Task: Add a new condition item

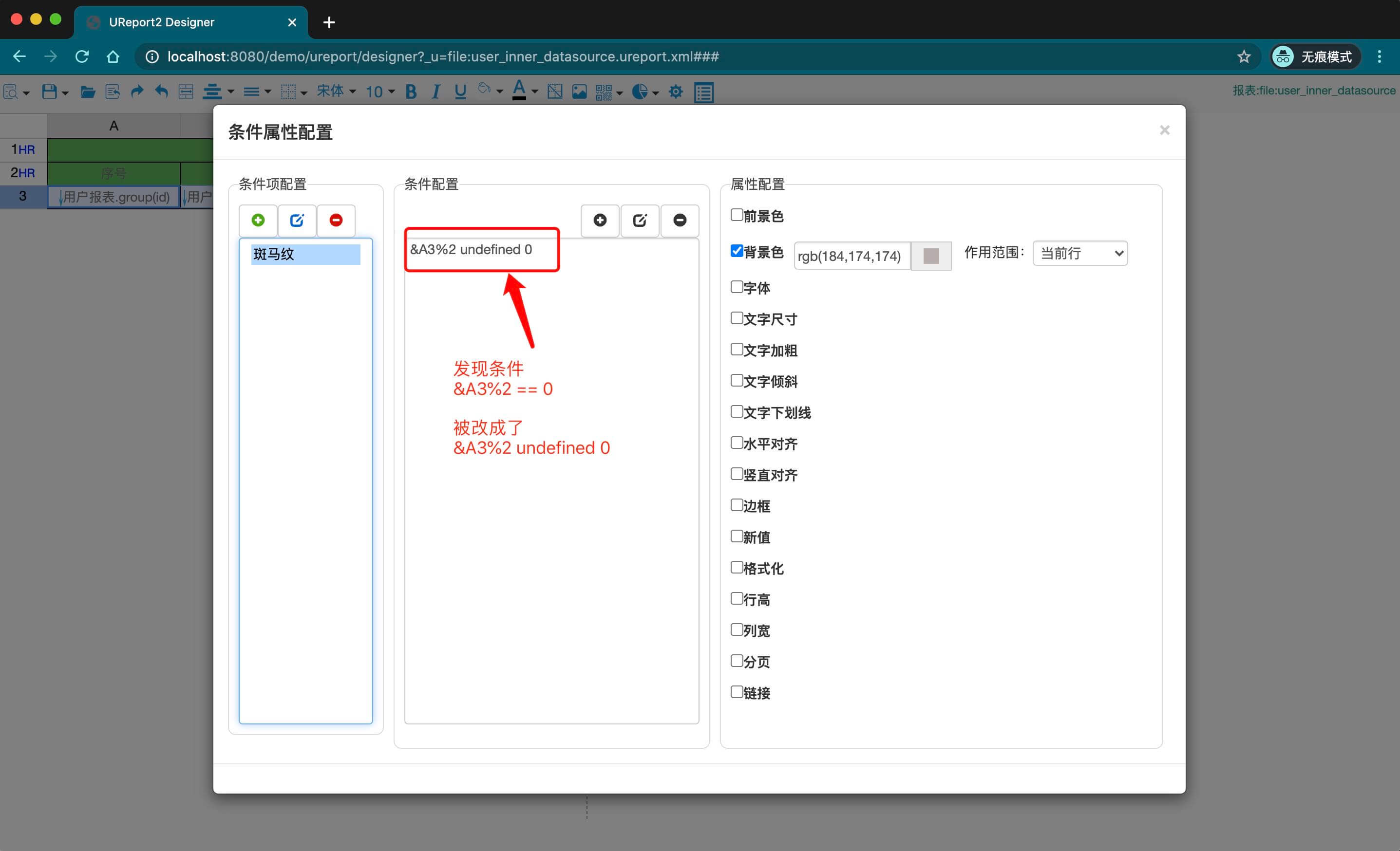Action: pos(258,220)
